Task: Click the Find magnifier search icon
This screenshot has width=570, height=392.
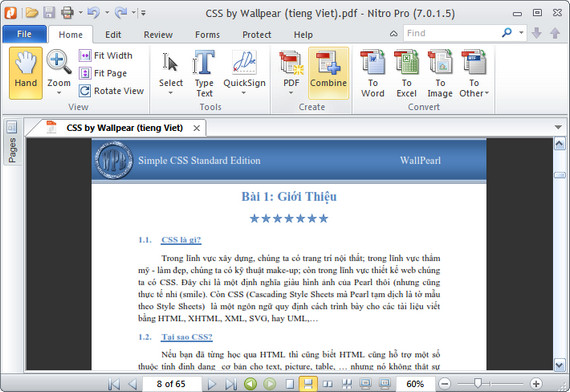Action: (x=507, y=33)
